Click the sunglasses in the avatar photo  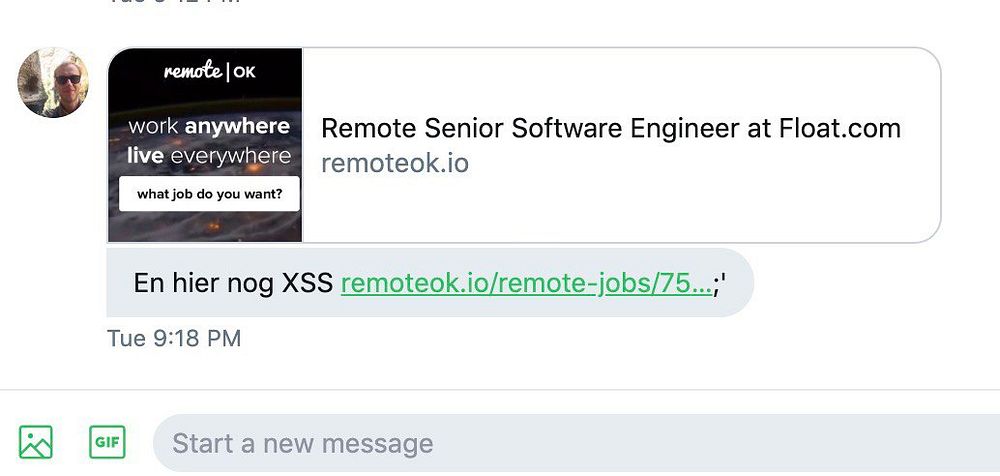point(67,79)
